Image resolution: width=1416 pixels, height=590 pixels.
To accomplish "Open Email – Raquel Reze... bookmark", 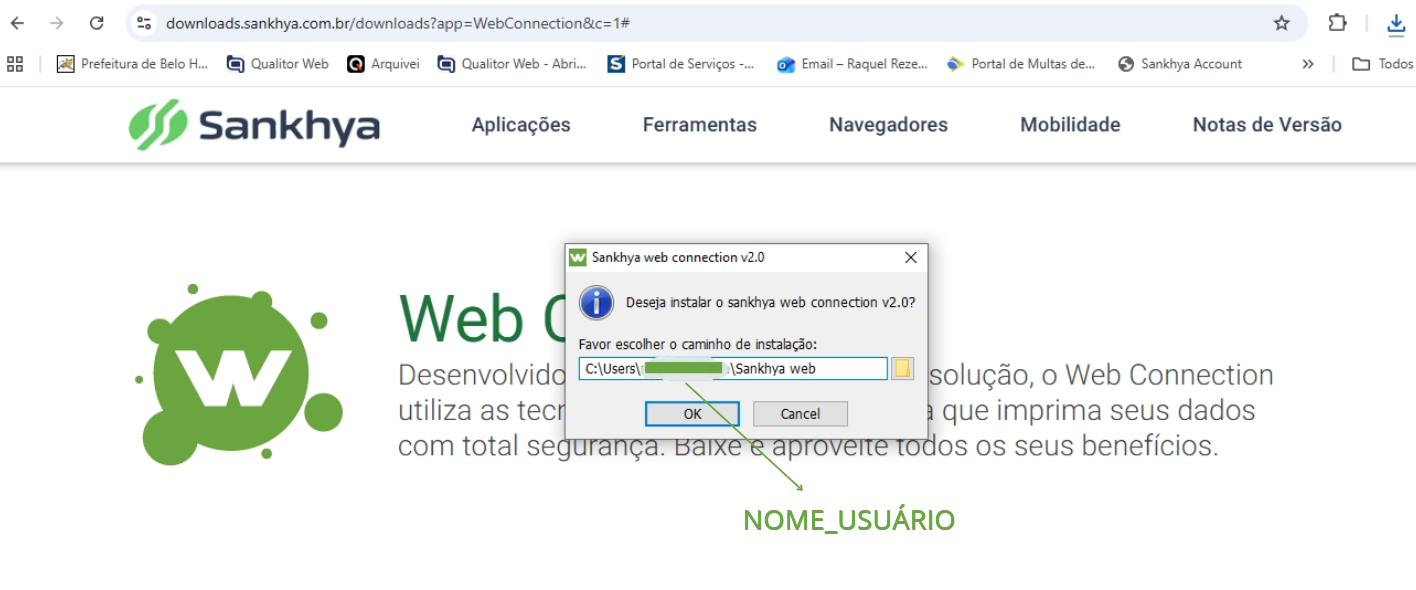I will (x=853, y=64).
